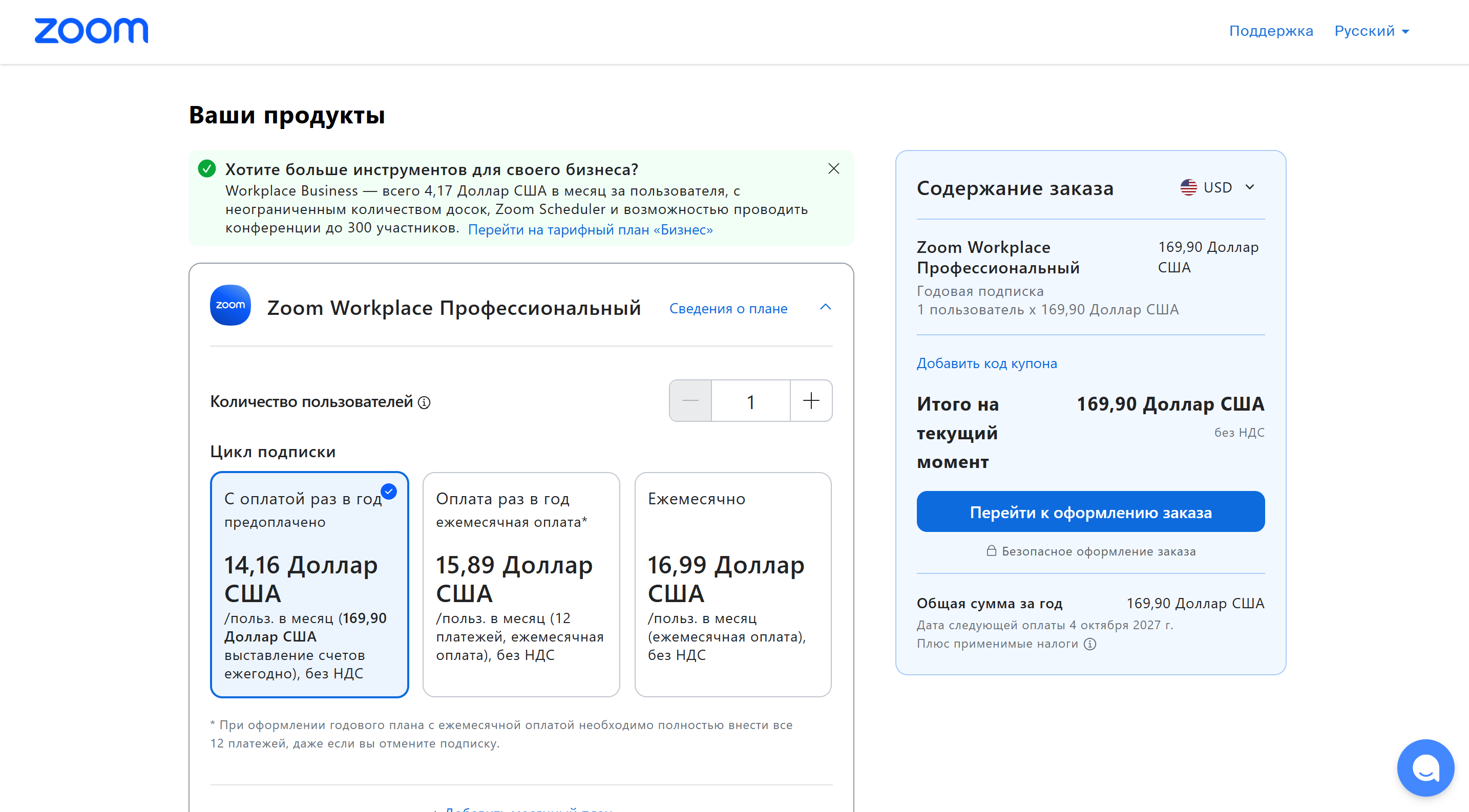Click the Ваши продукты heading
The height and width of the screenshot is (812, 1469).
click(287, 115)
